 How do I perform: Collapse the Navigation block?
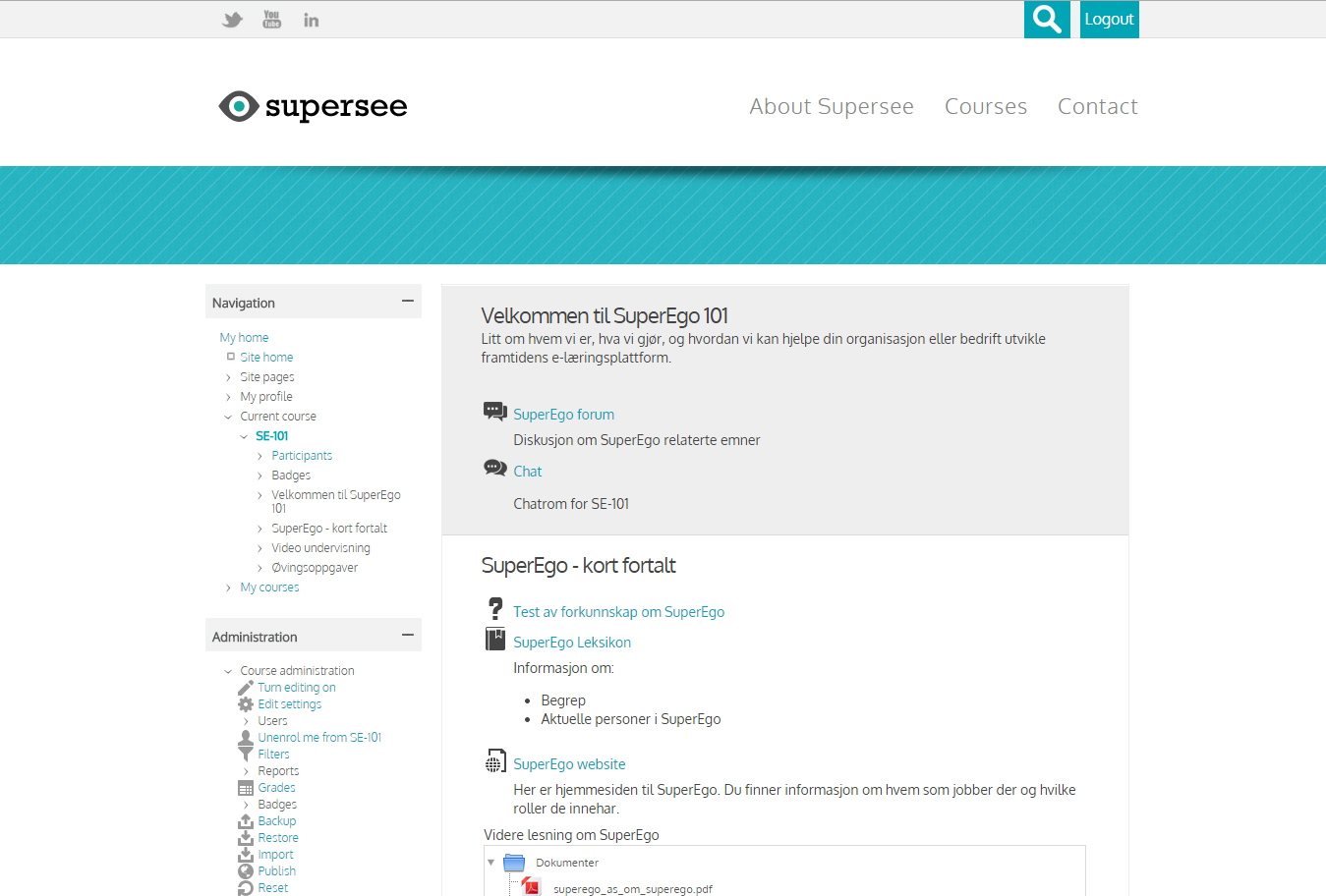click(407, 302)
